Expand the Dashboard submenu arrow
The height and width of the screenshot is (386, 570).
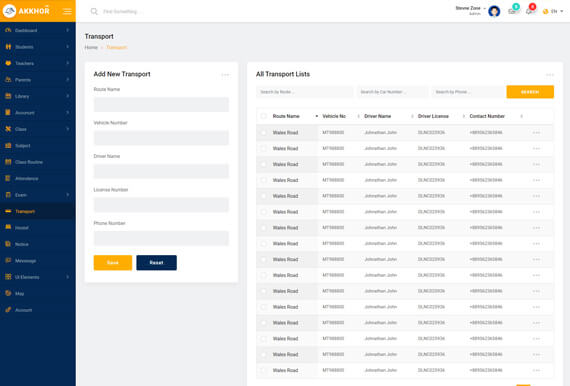click(68, 30)
